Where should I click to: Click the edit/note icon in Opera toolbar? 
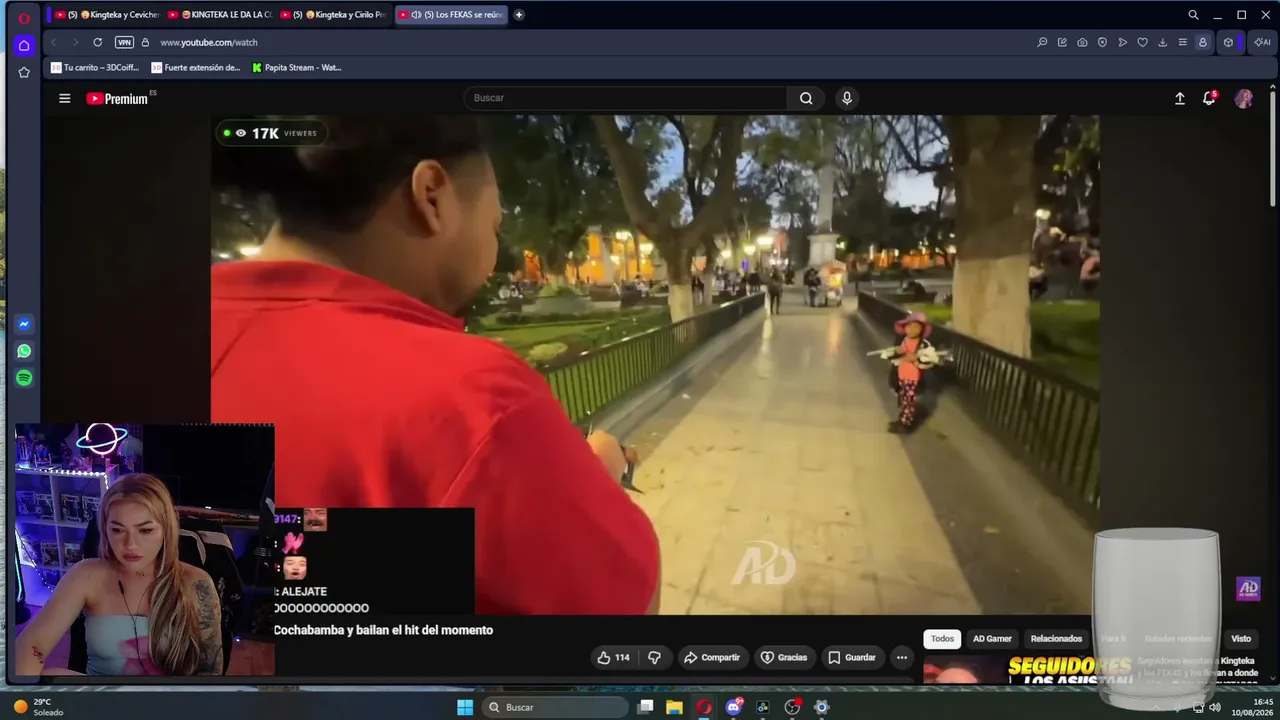point(1062,42)
